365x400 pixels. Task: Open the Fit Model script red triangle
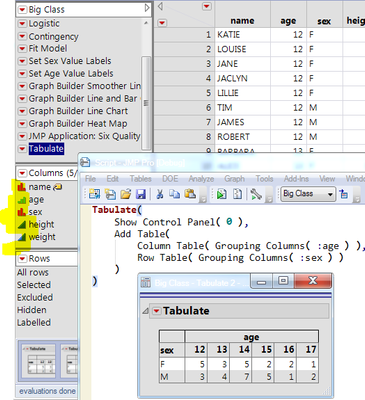(22, 49)
